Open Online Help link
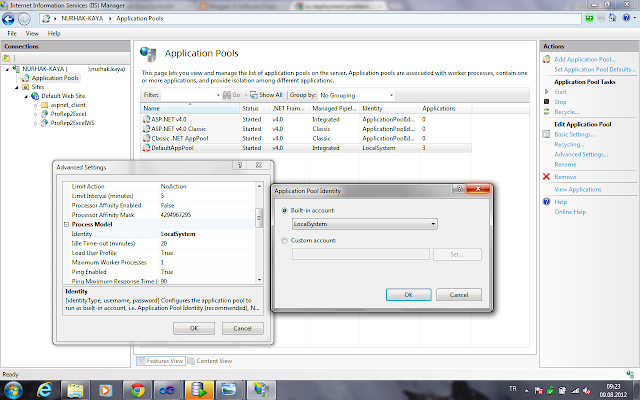 570,212
